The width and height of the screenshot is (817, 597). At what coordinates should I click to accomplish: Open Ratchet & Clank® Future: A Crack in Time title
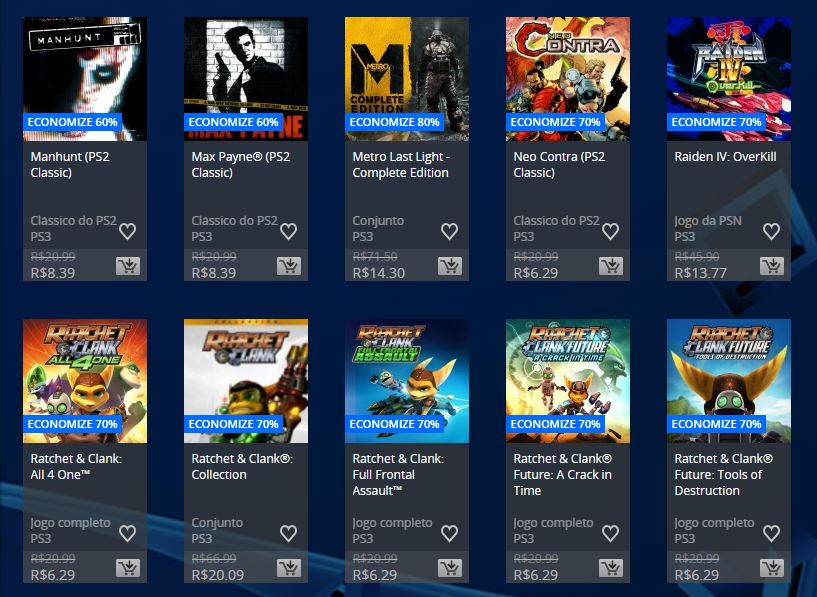(x=563, y=475)
